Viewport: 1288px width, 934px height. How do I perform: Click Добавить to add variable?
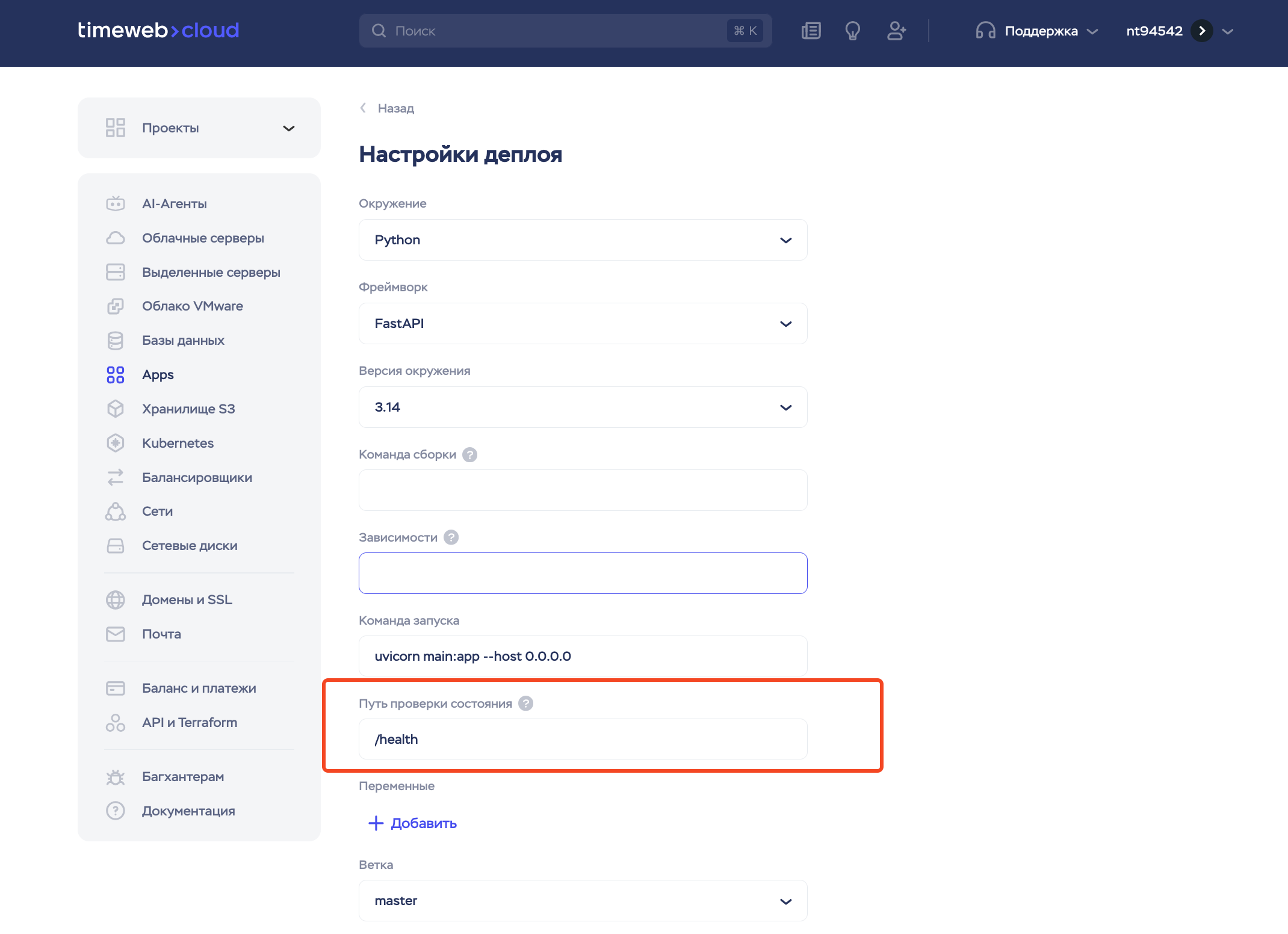coord(413,823)
